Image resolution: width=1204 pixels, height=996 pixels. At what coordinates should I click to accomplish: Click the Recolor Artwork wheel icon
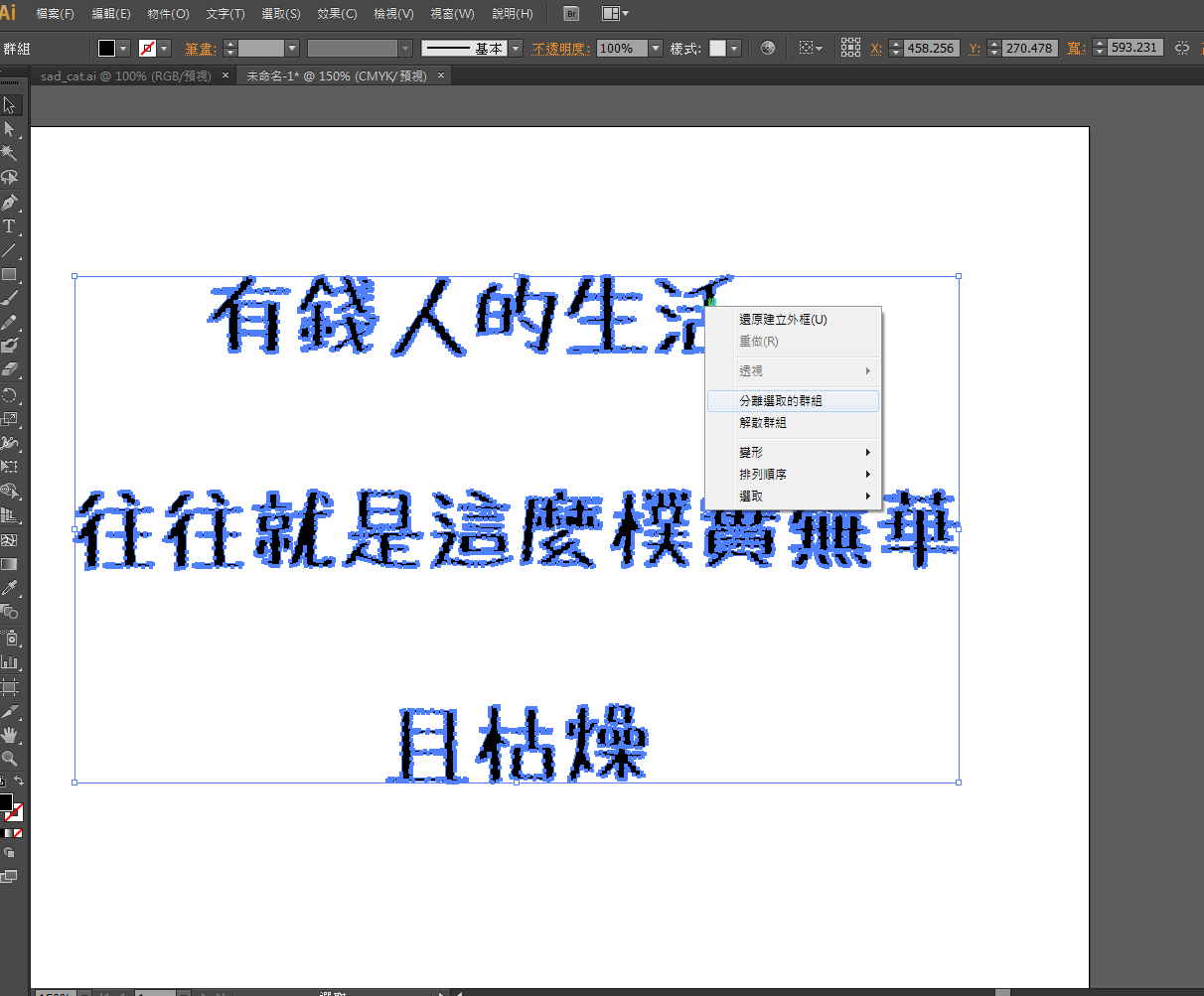tap(767, 48)
